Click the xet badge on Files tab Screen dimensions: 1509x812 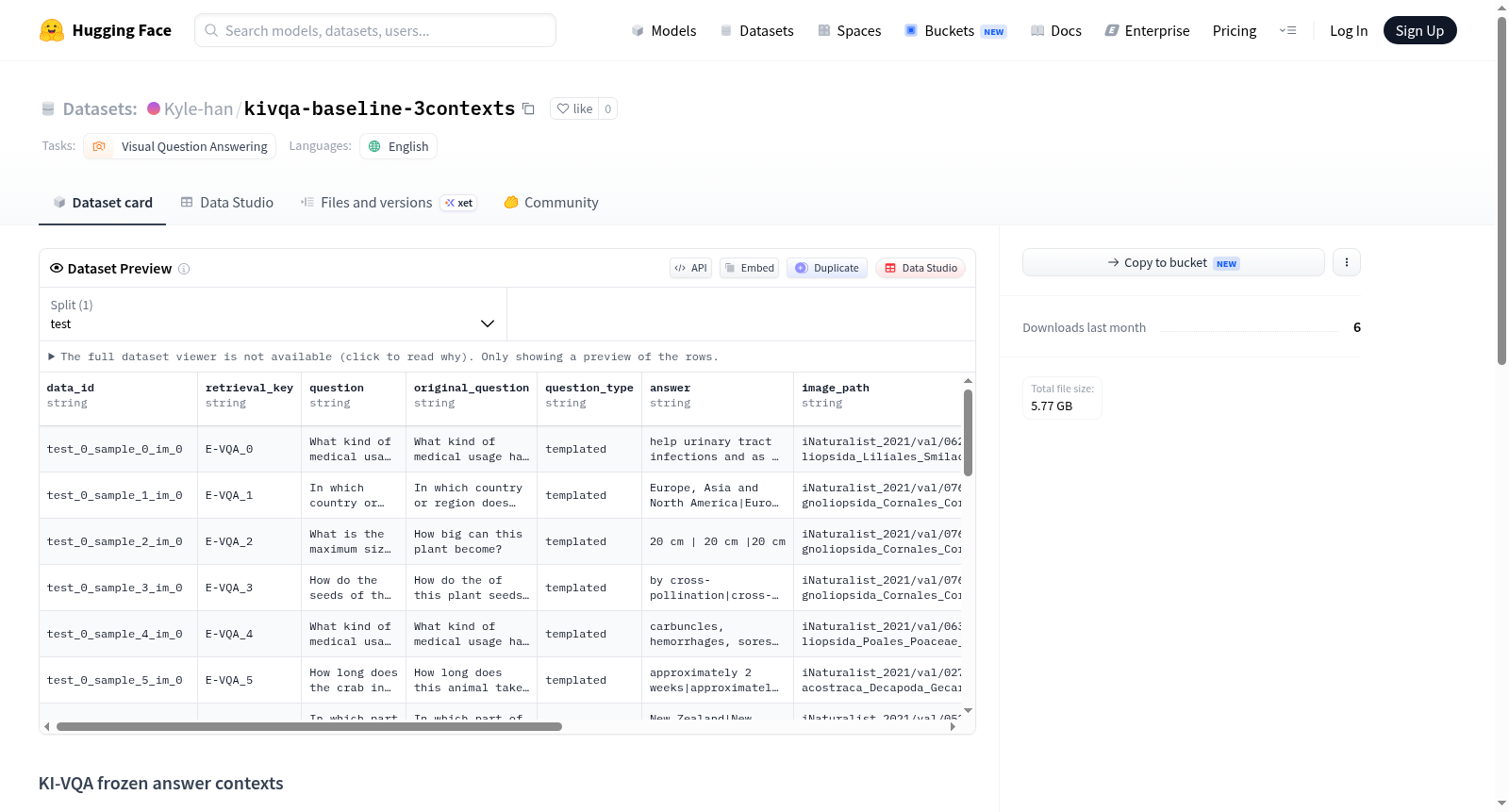(x=459, y=203)
